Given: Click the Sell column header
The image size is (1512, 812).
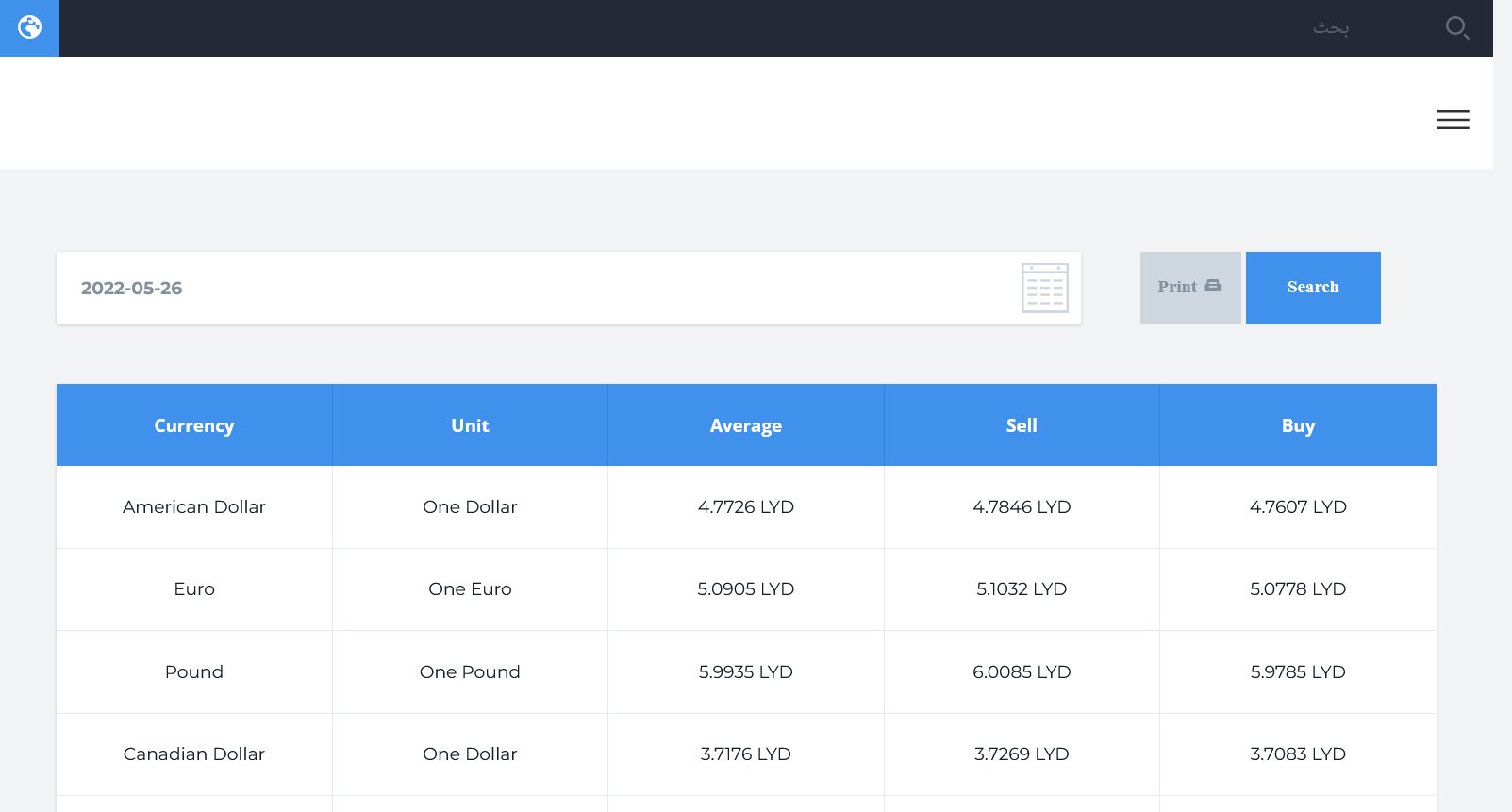Looking at the screenshot, I should pos(1022,425).
